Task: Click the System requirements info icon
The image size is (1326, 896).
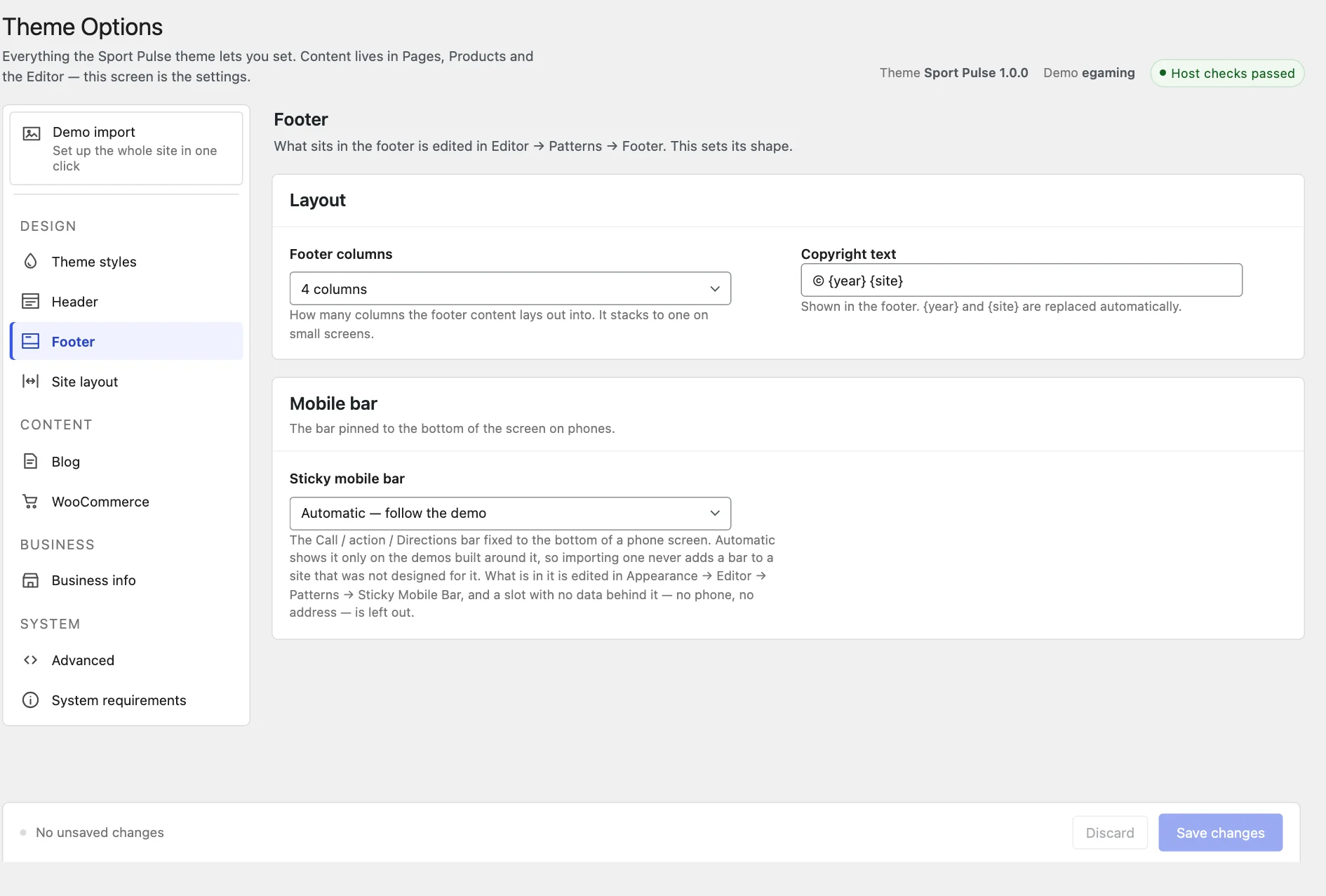Action: [x=30, y=700]
